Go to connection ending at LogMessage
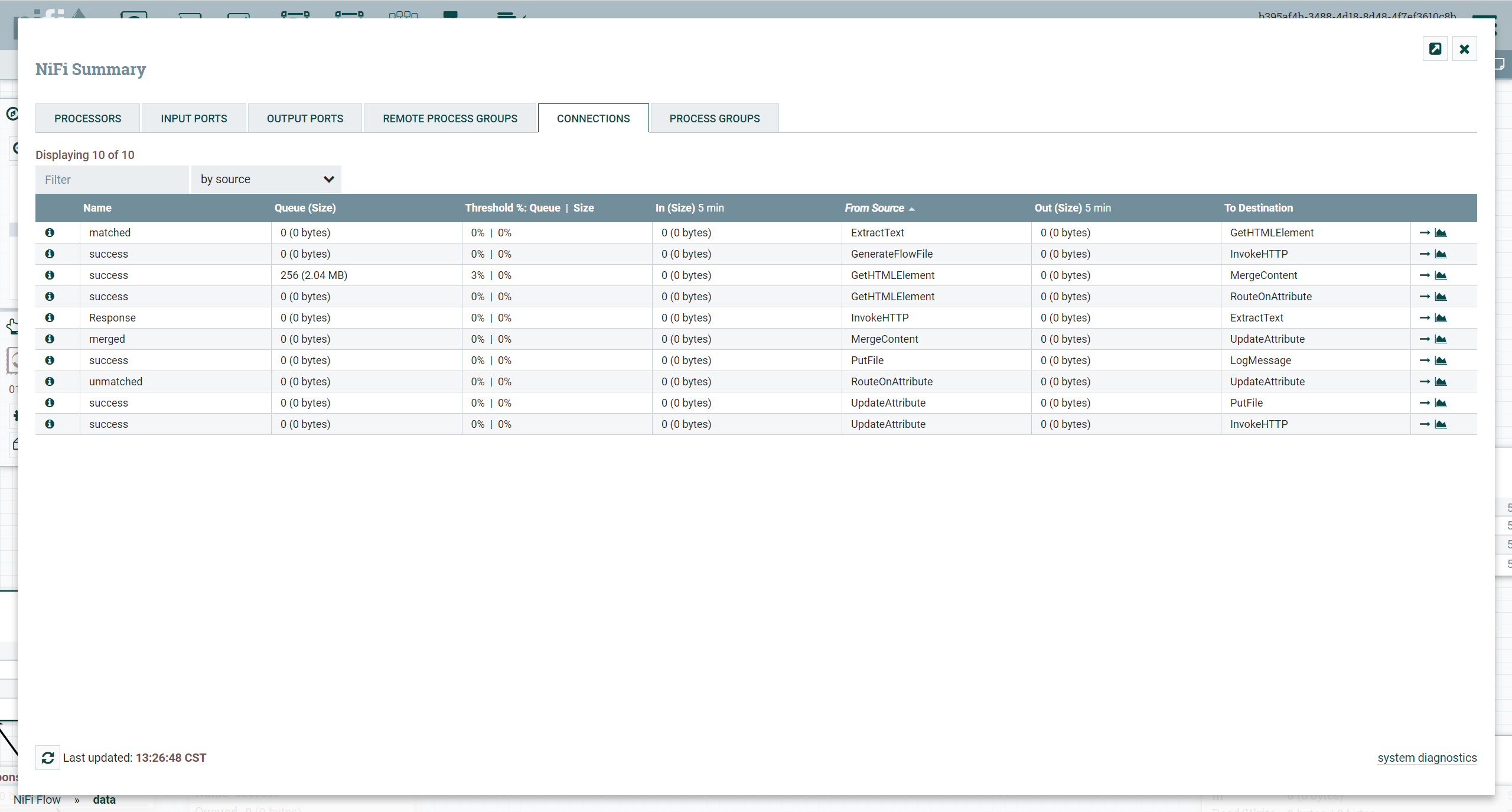 coord(1425,360)
